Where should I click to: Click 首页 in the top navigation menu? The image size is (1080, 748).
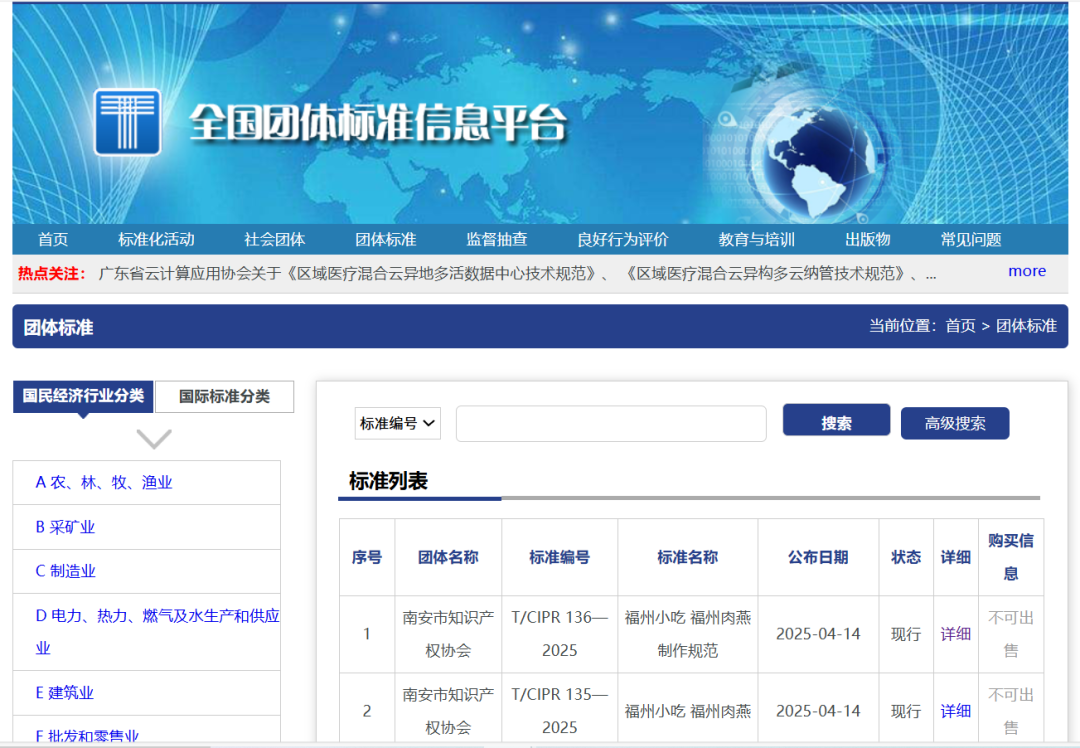click(52, 239)
